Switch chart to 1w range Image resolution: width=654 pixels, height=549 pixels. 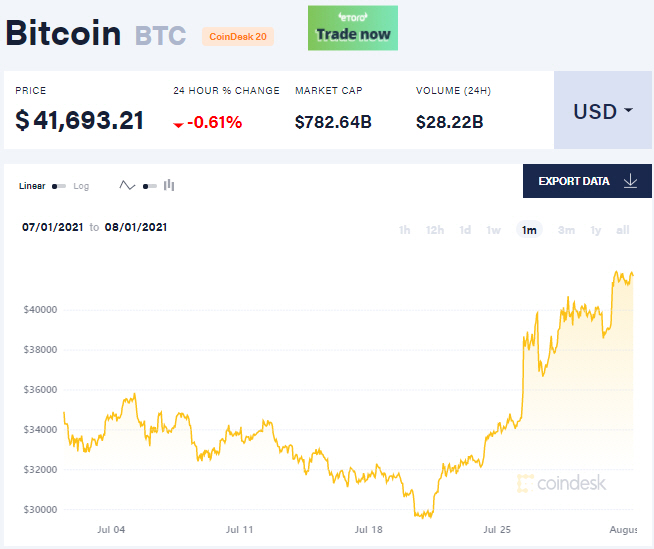[493, 230]
